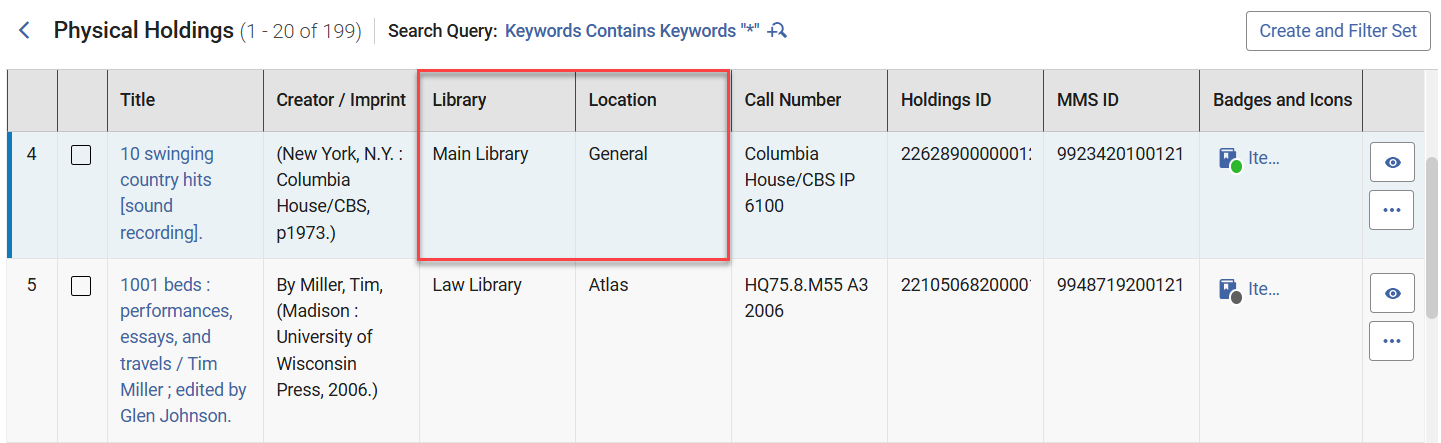This screenshot has height=443, width=1441.
Task: Click the Columbia House/CBS imprint cell
Action: pyautogui.click(x=339, y=193)
